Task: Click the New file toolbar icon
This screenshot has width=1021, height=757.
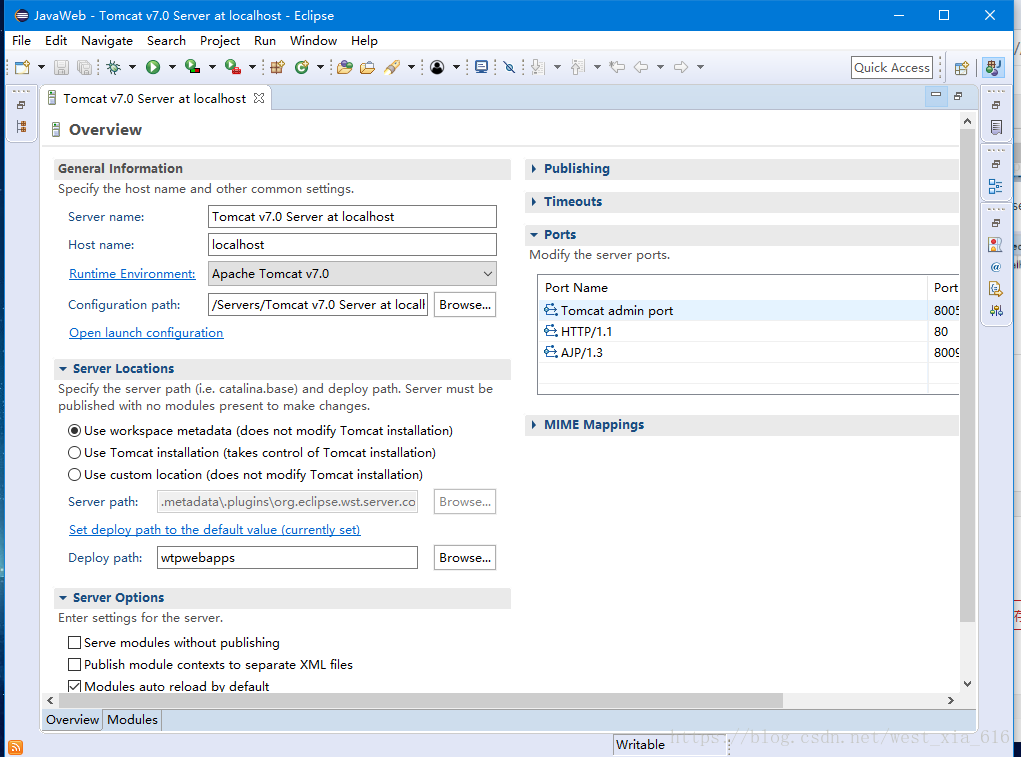Action: [23, 67]
